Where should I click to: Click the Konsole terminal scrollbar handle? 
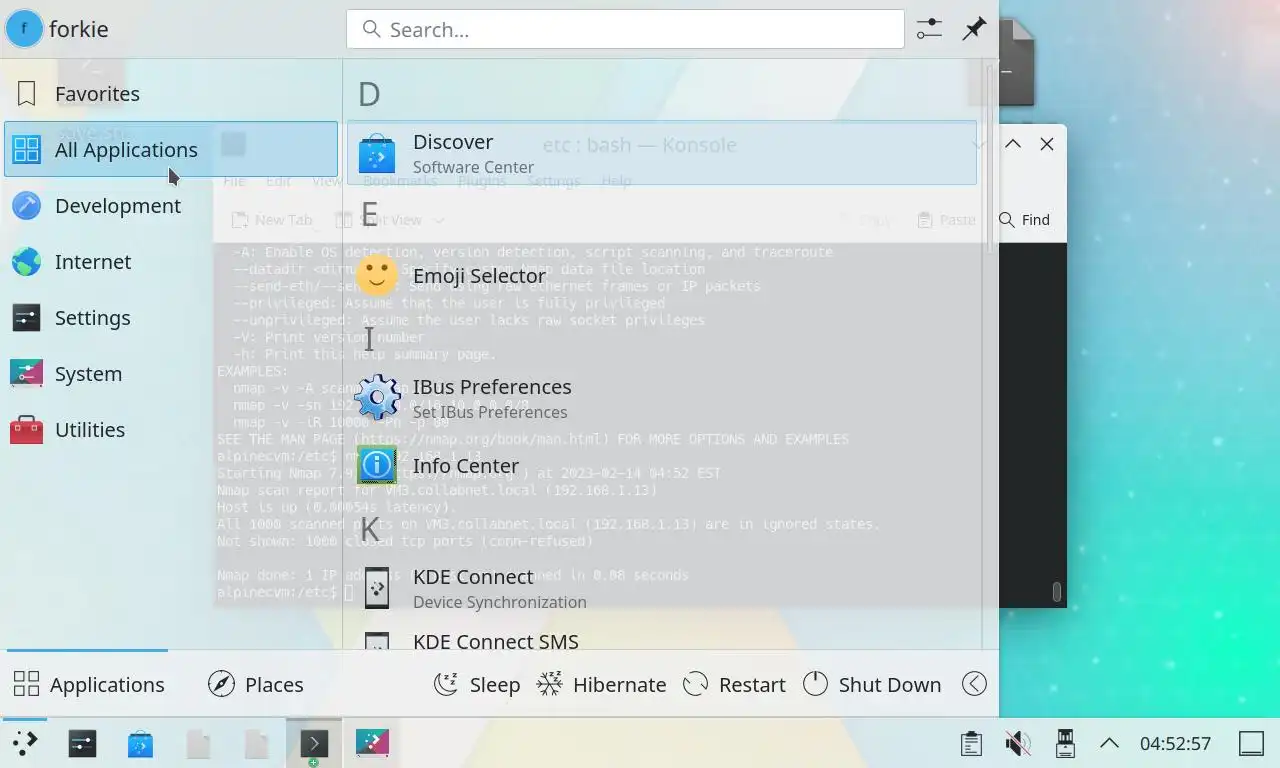click(1056, 592)
